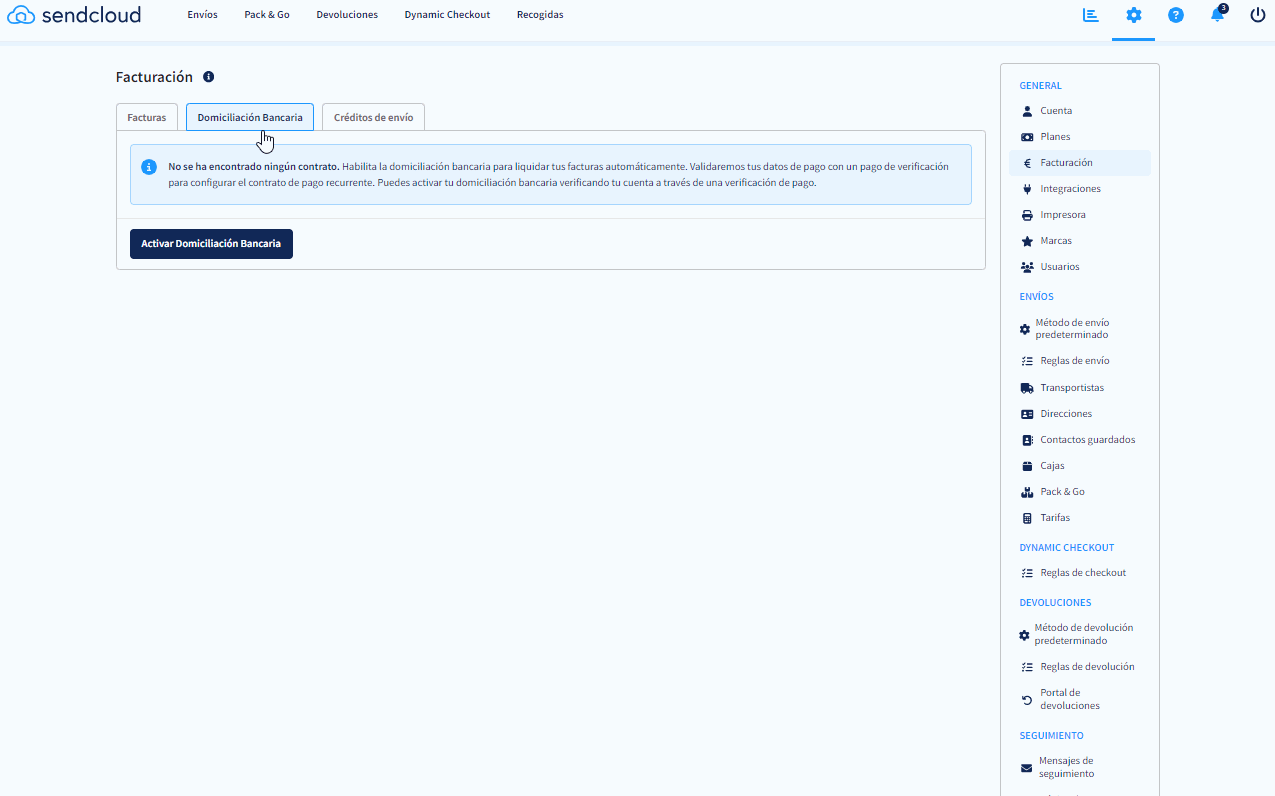Click Activar Domiciliación Bancaria button
This screenshot has width=1275, height=796.
pos(211,244)
